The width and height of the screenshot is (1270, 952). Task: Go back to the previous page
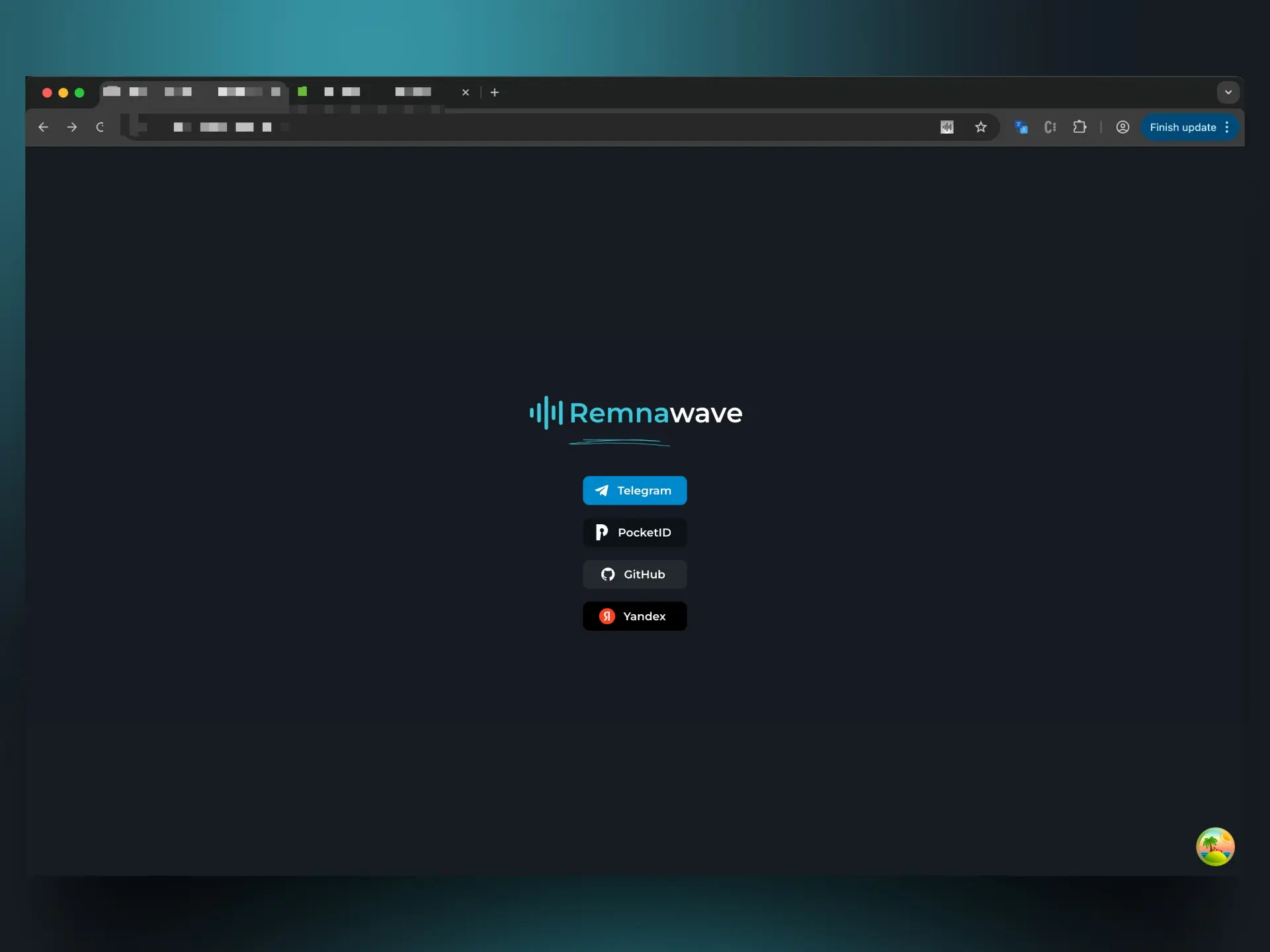(43, 127)
